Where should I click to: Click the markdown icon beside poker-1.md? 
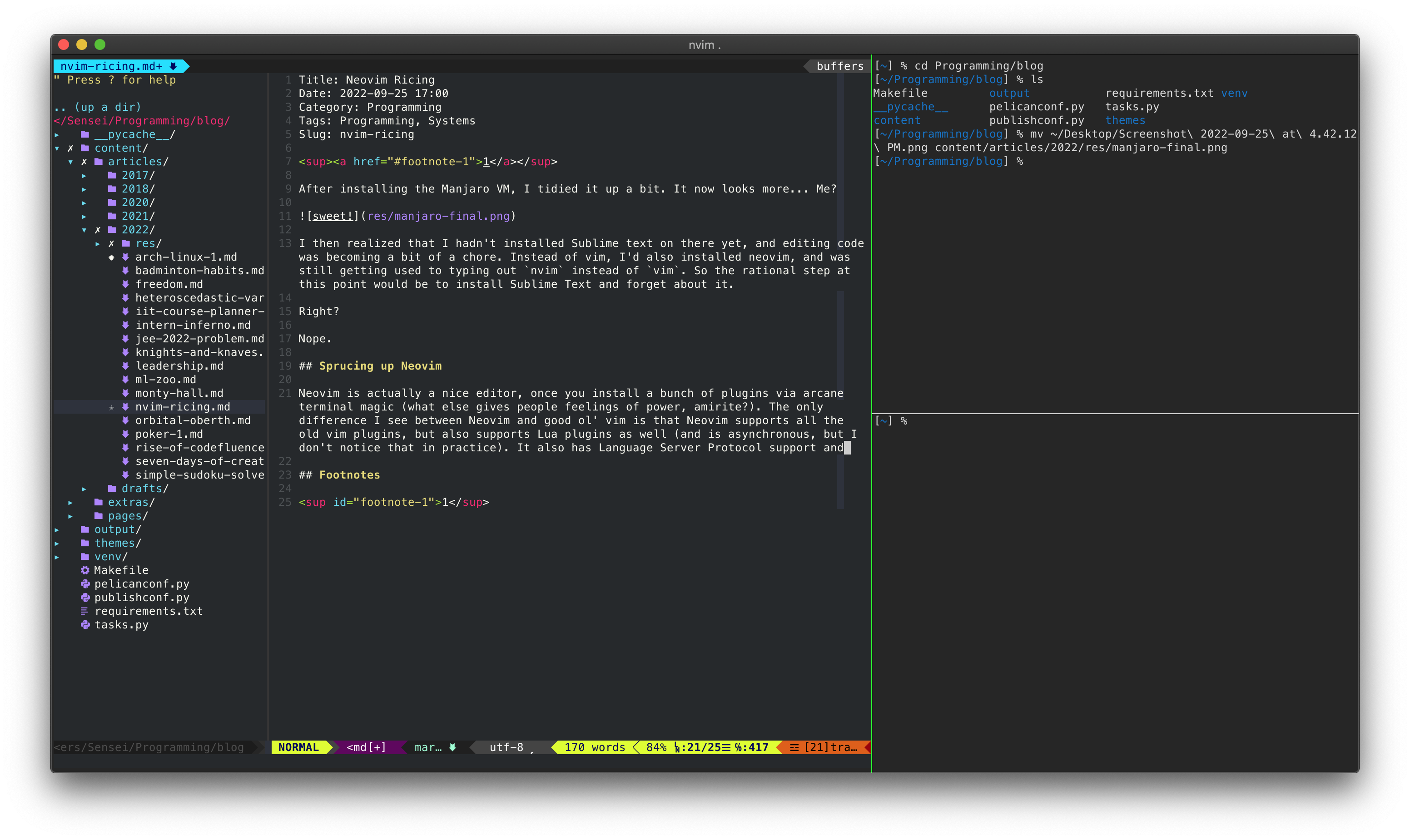126,434
